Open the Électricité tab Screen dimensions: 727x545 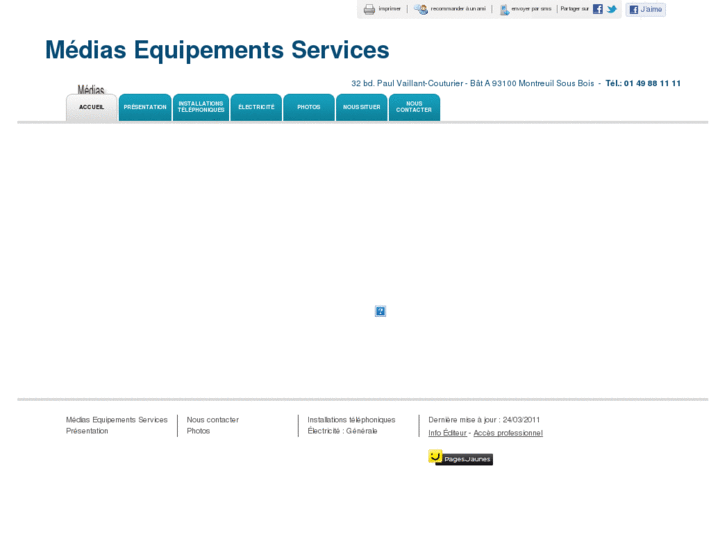(256, 108)
